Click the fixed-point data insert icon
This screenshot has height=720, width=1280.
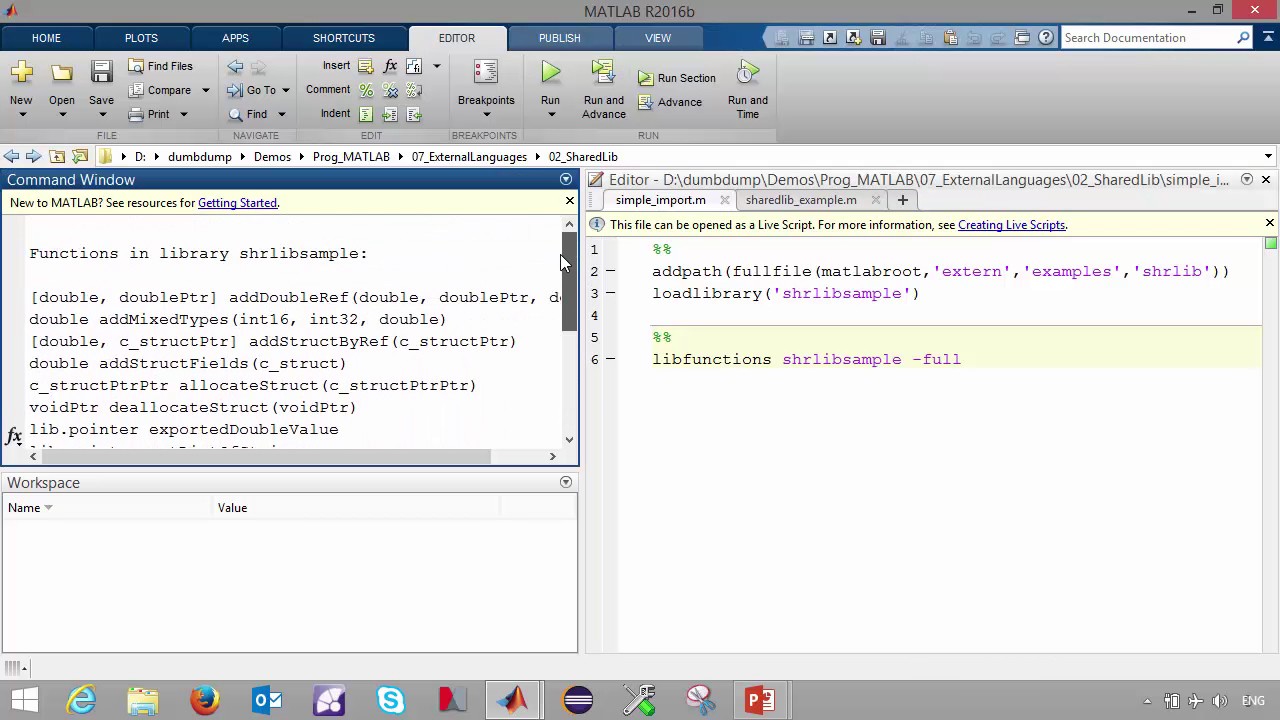click(414, 66)
